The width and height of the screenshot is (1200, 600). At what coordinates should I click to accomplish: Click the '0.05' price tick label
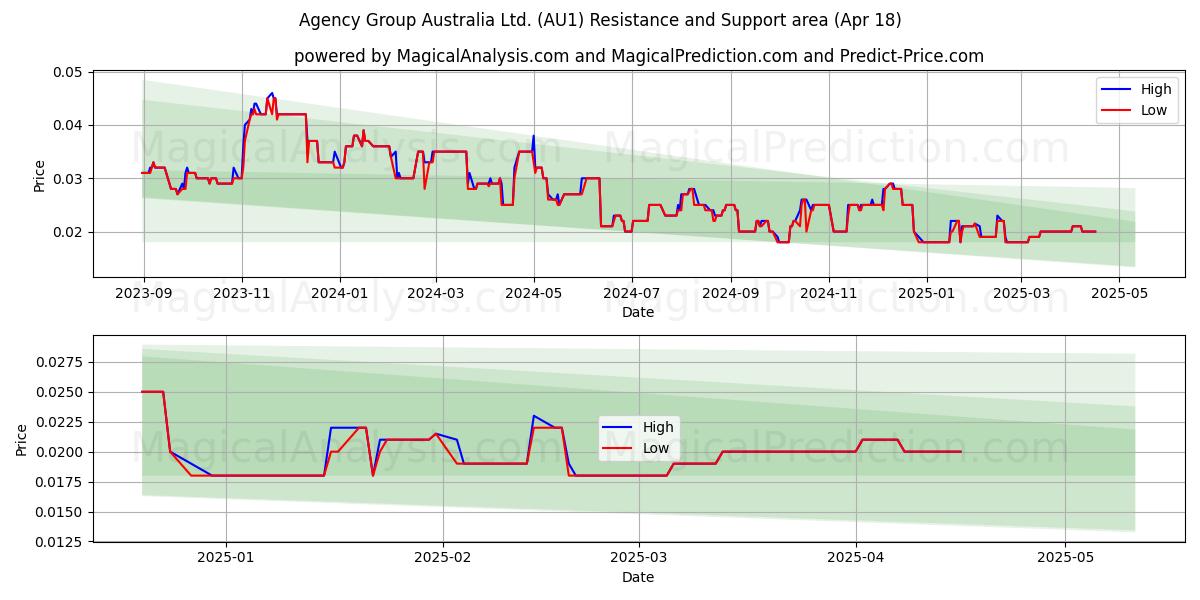[68, 72]
